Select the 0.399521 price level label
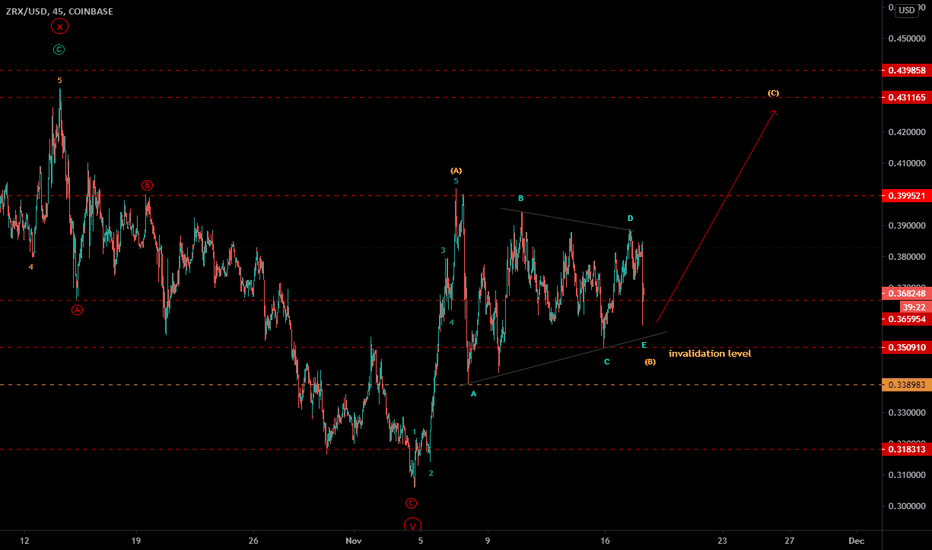The width and height of the screenshot is (932, 550). (906, 196)
